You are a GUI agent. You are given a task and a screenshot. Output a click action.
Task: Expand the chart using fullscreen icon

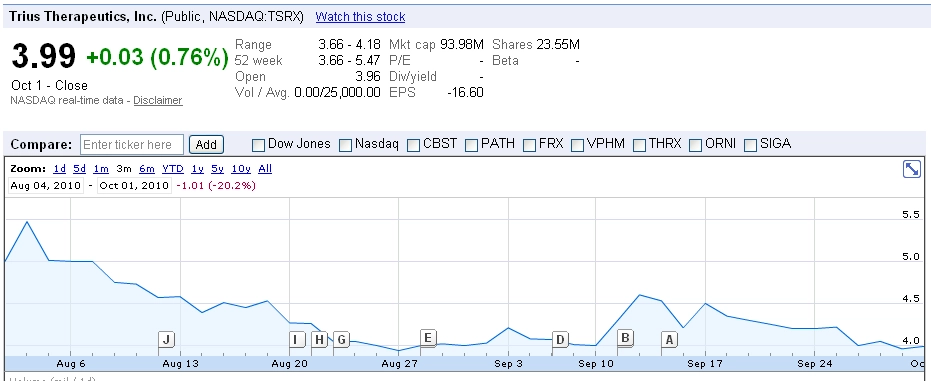[x=911, y=169]
